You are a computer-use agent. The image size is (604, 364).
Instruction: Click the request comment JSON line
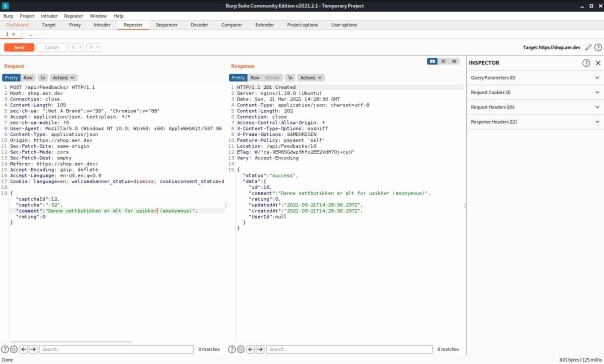[107, 211]
